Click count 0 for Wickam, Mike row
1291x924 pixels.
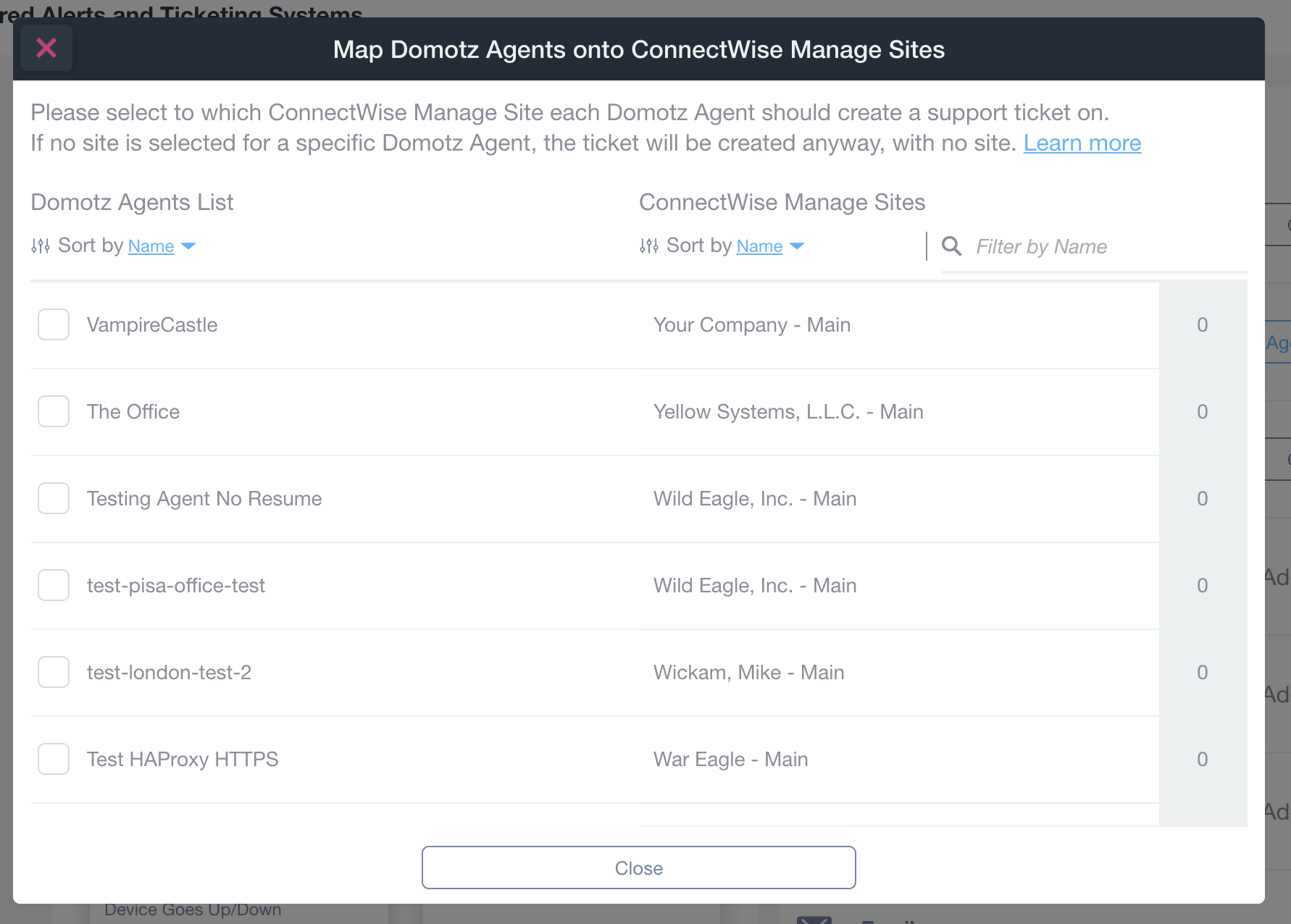point(1203,672)
